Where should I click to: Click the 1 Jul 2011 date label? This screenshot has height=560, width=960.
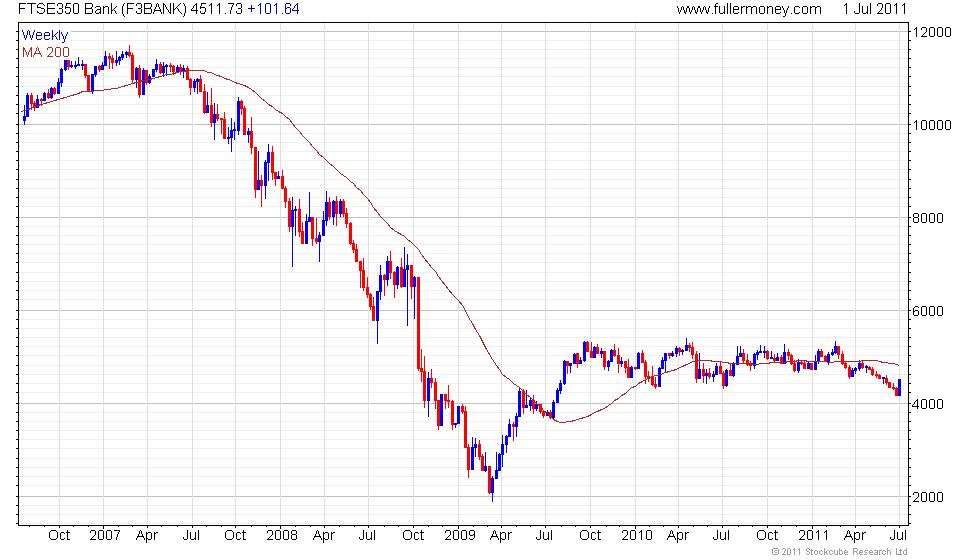(874, 9)
